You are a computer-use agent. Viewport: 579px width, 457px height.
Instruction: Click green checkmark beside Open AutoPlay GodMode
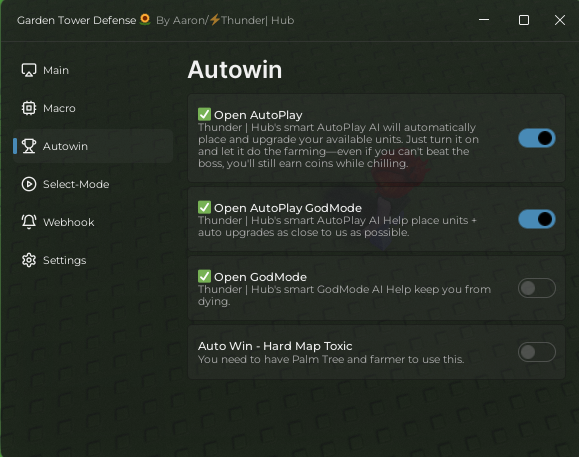tap(204, 207)
